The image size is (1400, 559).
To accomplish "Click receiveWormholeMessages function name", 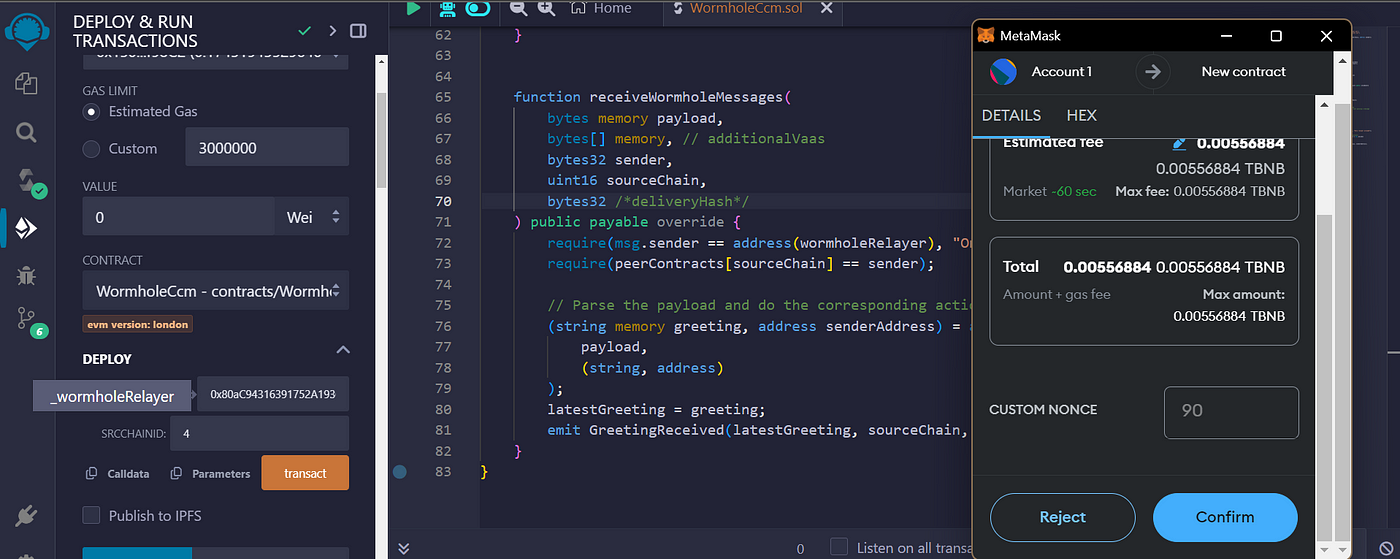I will pos(688,97).
